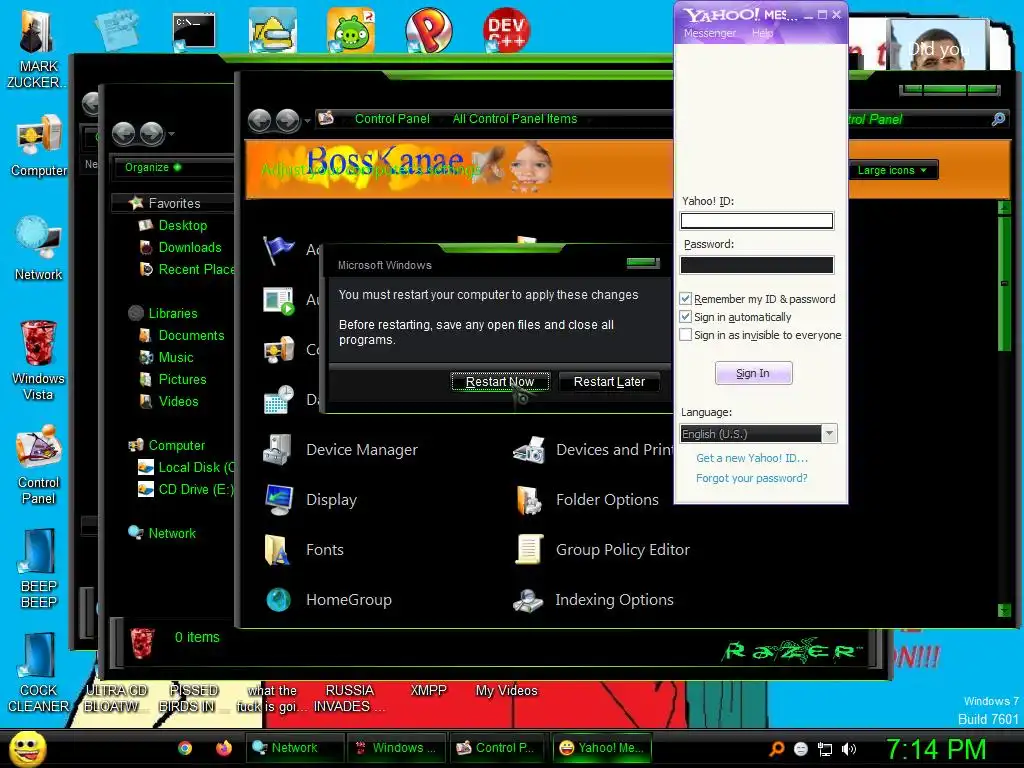Switch to Yahoo! Messenger taskbar window
This screenshot has height=768, width=1024.
point(602,748)
